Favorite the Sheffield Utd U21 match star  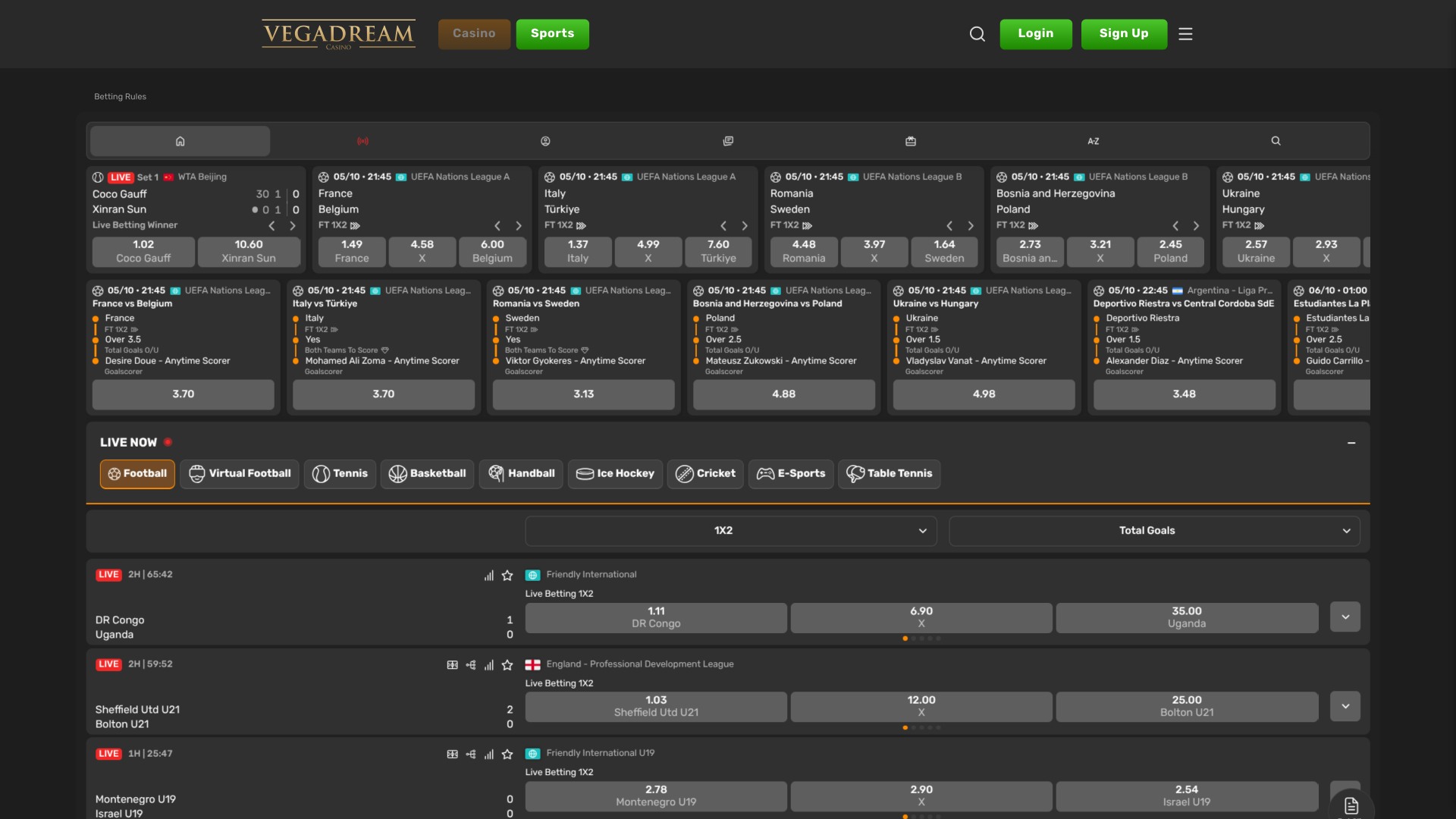point(507,665)
